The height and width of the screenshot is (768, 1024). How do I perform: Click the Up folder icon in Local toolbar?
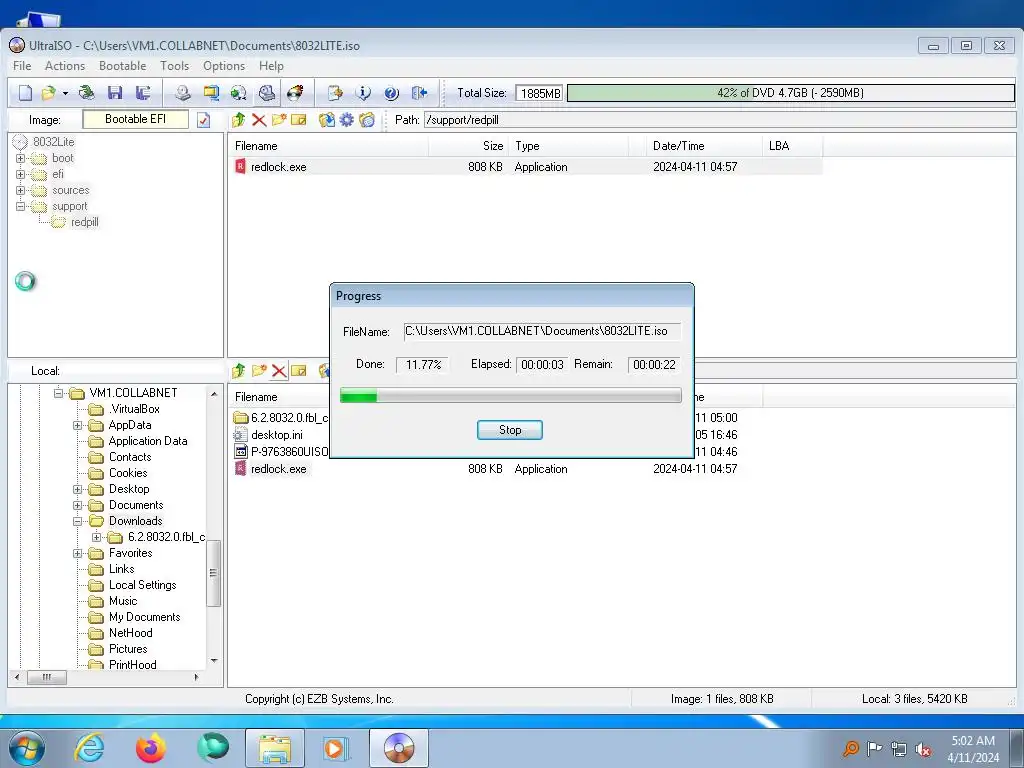(238, 371)
